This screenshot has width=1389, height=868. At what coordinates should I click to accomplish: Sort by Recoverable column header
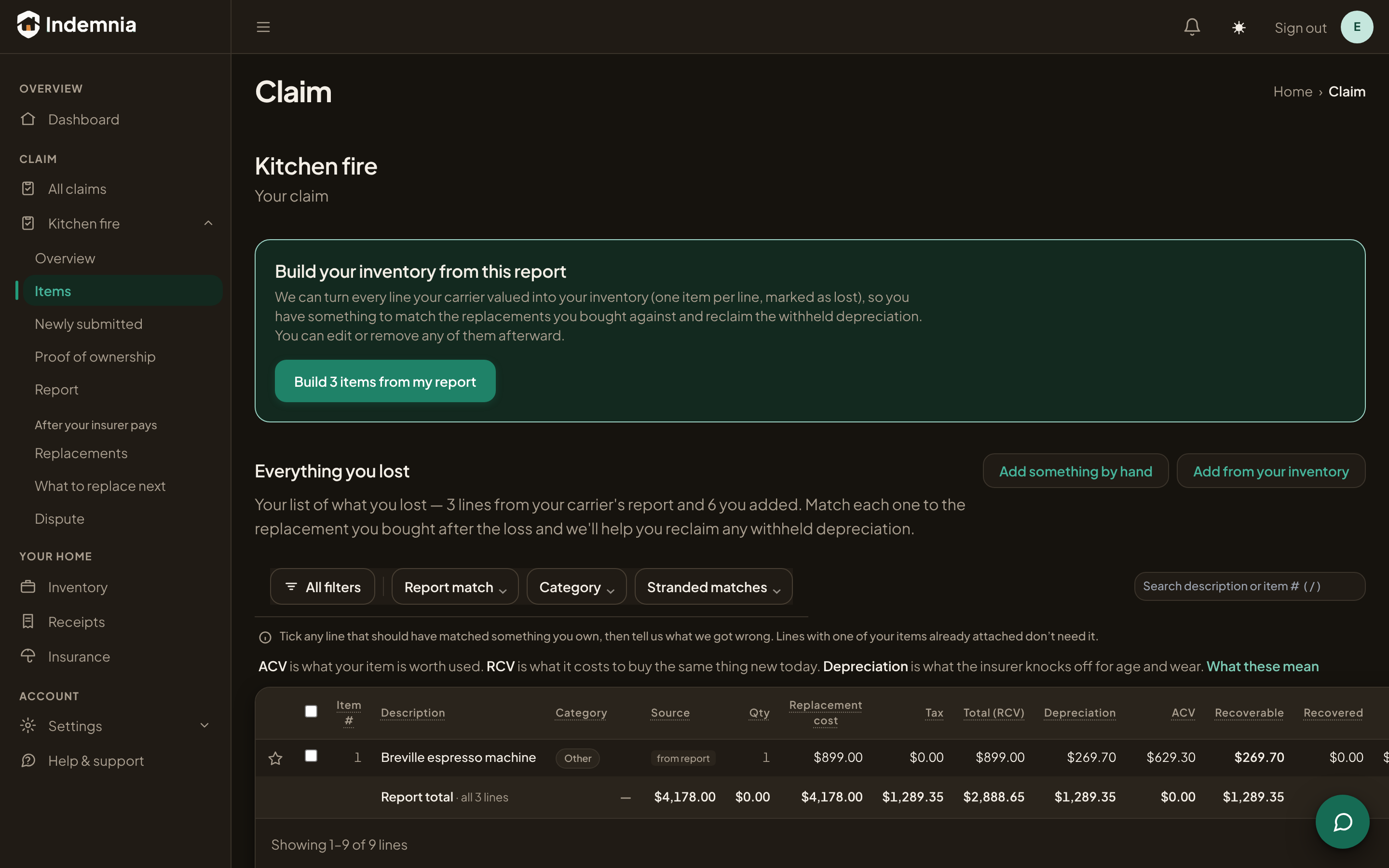pyautogui.click(x=1249, y=712)
